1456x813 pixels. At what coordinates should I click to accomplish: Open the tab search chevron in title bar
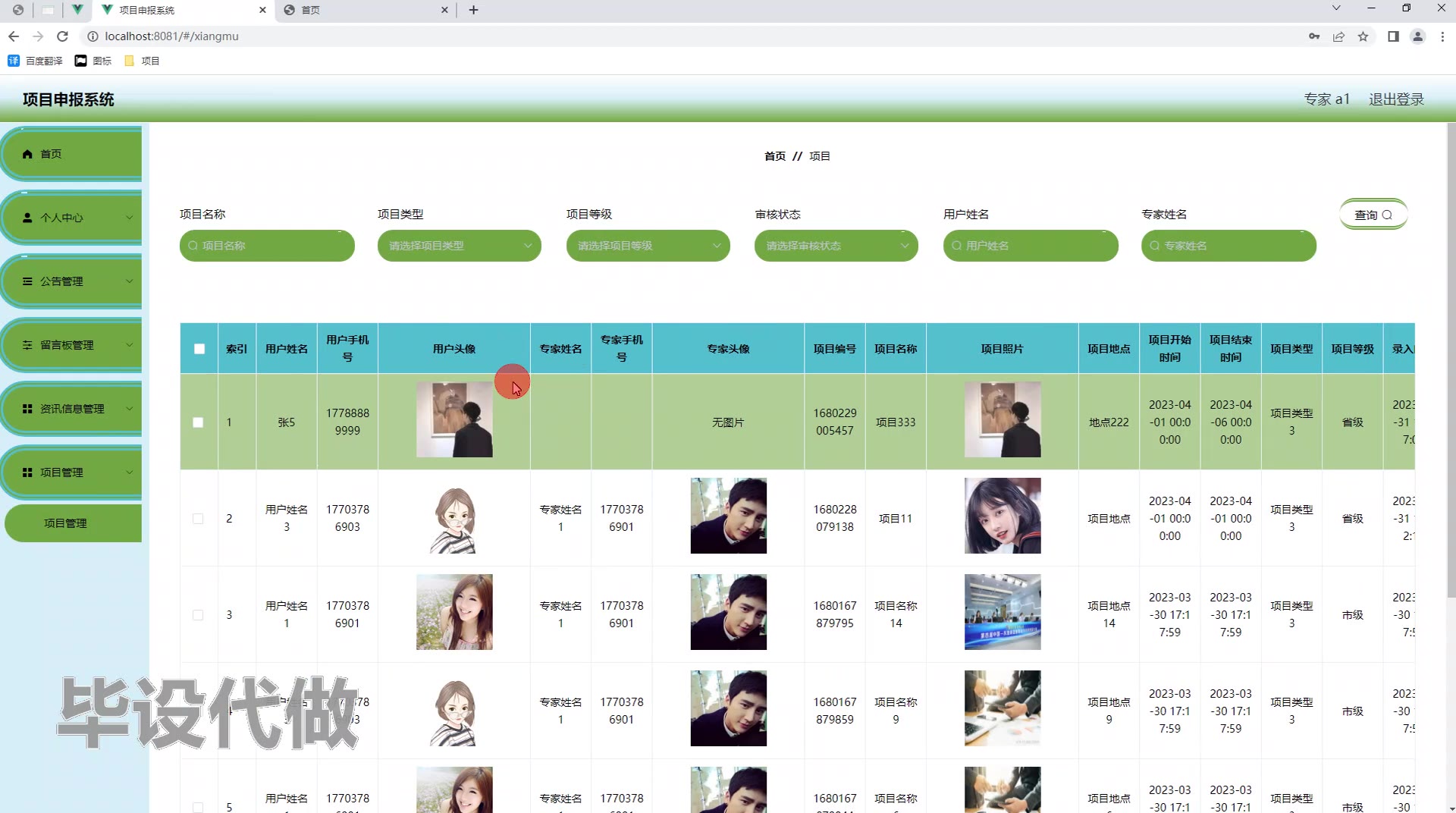point(1336,8)
